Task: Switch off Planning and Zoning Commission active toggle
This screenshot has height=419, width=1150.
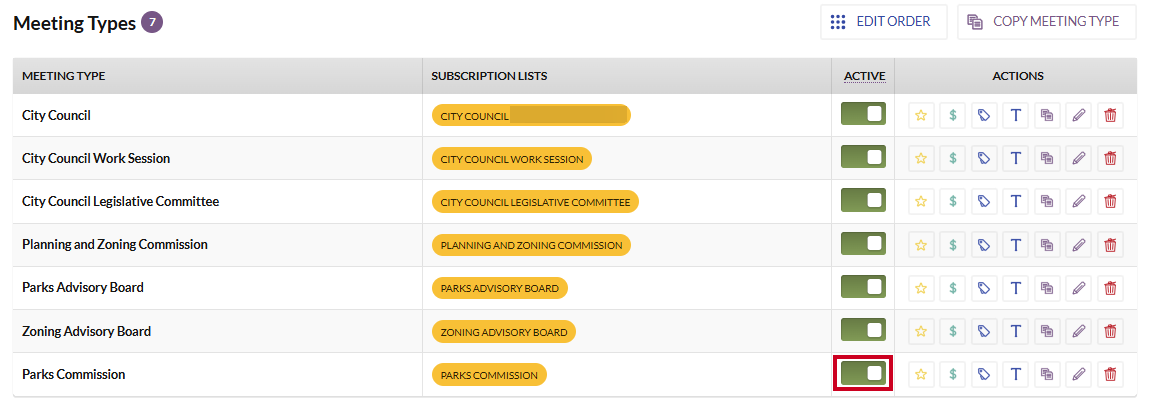Action: 863,244
